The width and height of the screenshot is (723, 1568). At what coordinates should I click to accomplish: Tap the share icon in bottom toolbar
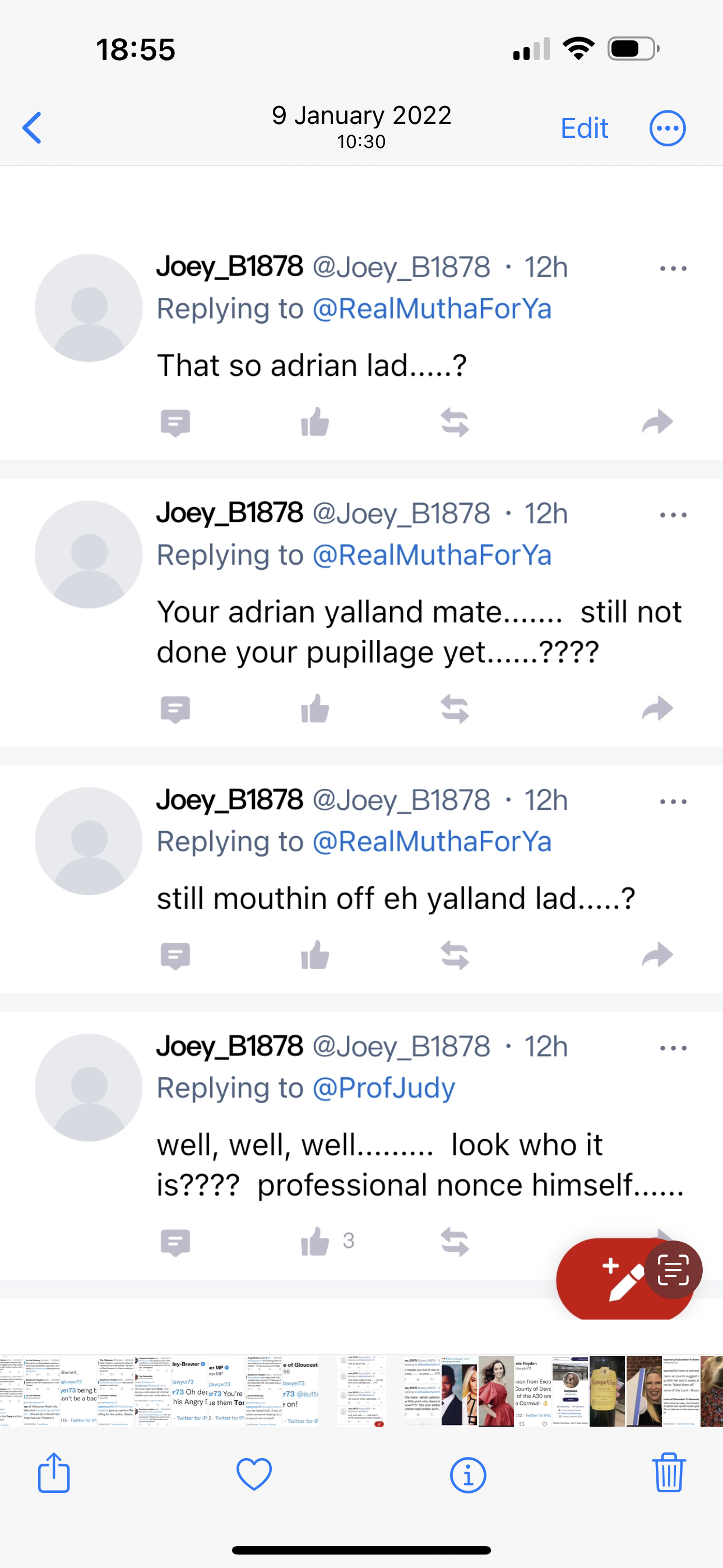54,1473
